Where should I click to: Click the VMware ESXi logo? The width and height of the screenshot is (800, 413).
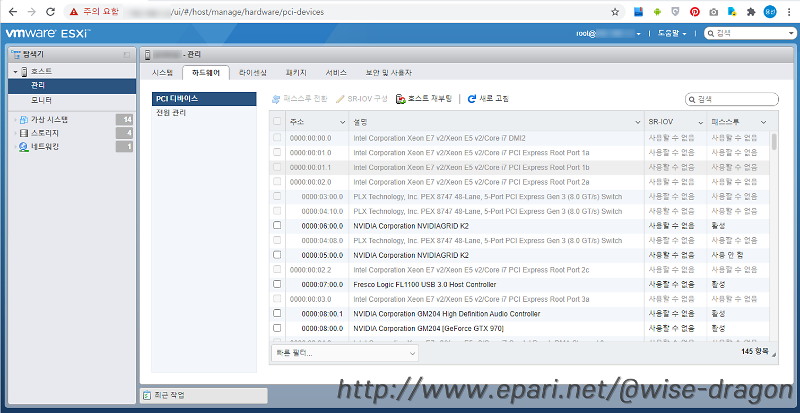pos(48,34)
